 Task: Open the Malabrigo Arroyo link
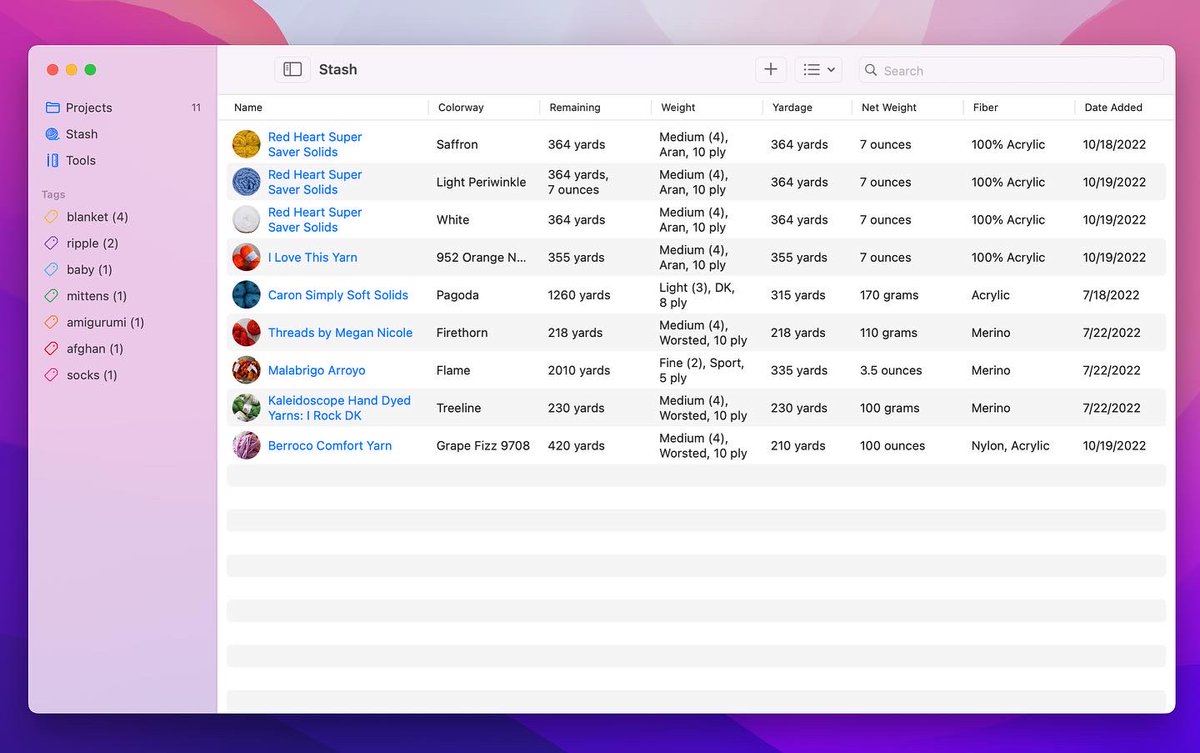click(317, 370)
